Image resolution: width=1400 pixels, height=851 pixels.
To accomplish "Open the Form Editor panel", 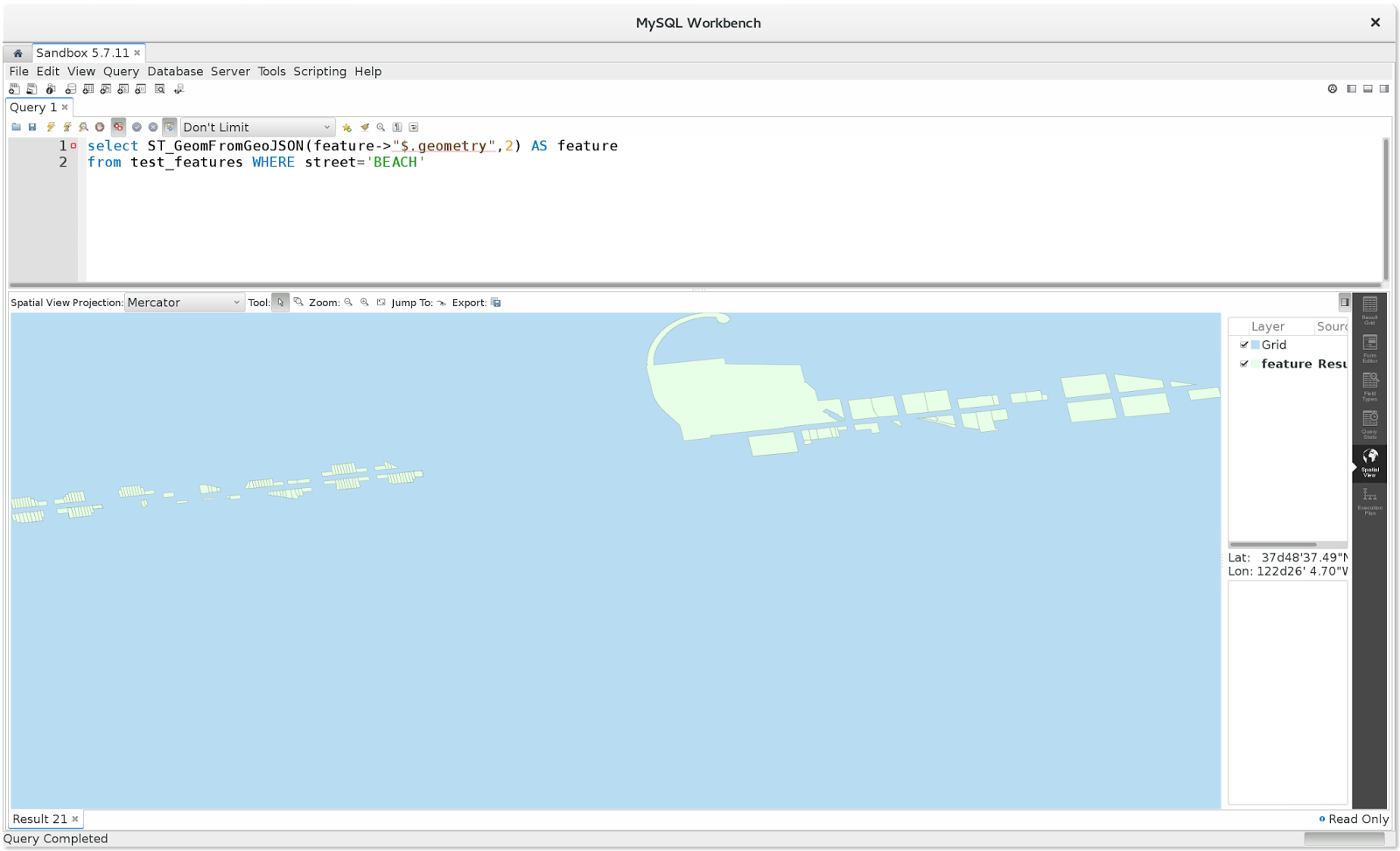I will (x=1369, y=348).
